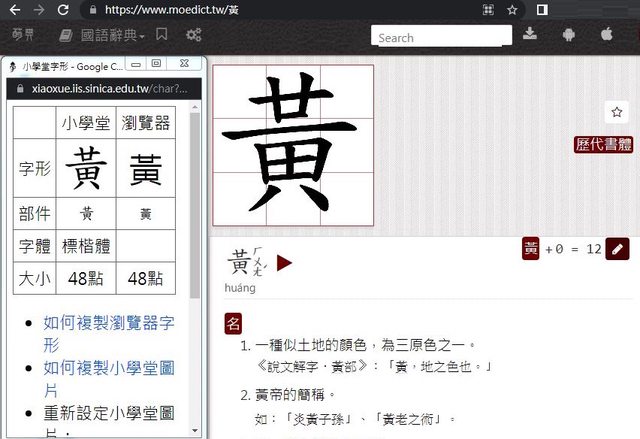640x439 pixels.
Task: Click the download icon in the navbar
Action: click(530, 34)
